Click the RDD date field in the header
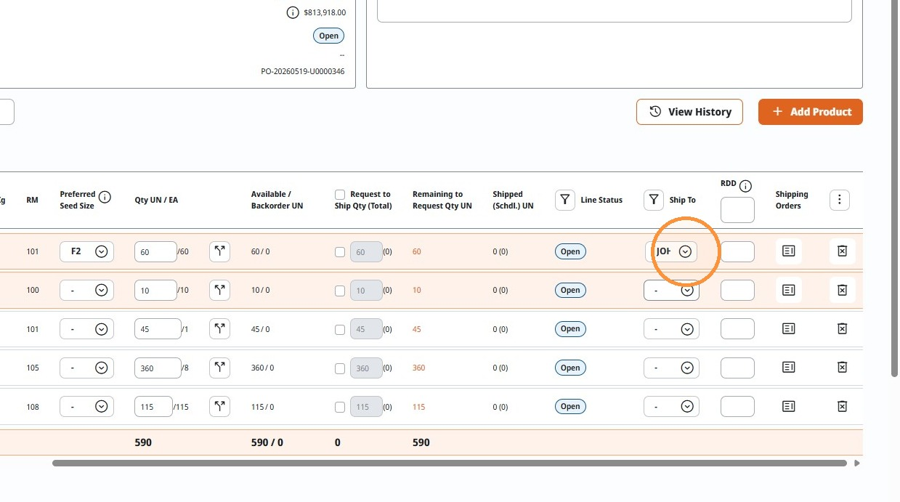 [x=738, y=210]
